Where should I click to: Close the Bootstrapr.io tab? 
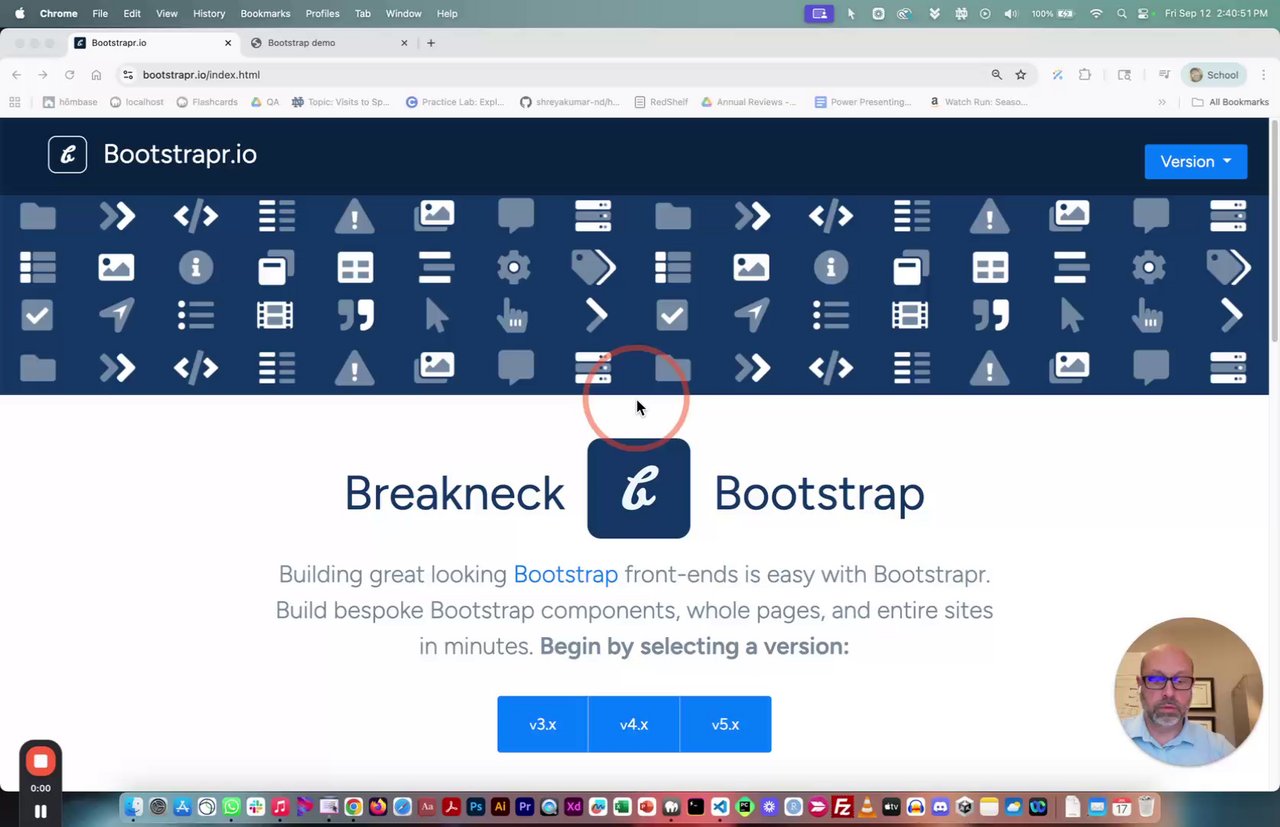tap(228, 43)
